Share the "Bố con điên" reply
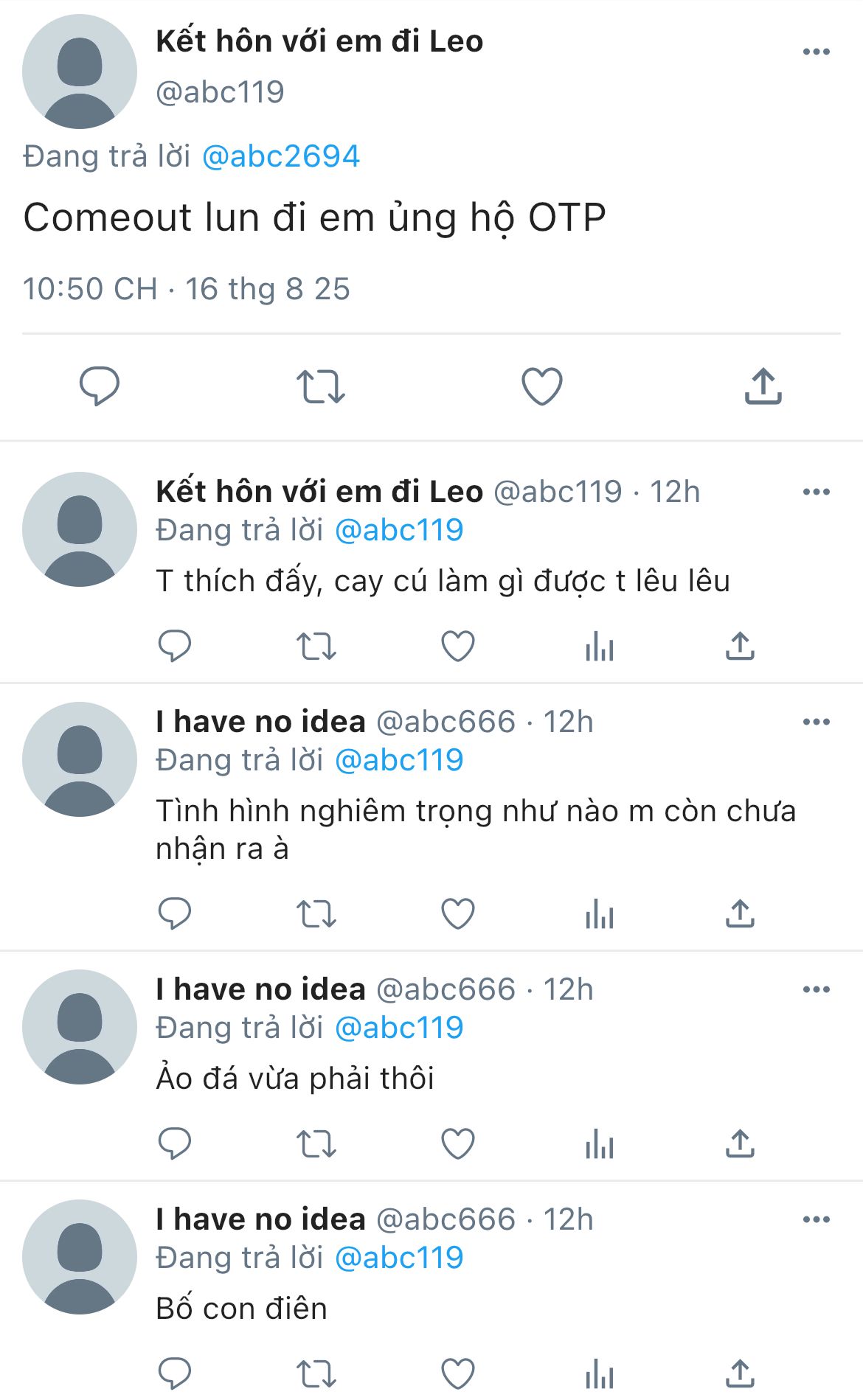This screenshot has height=1400, width=863. point(740,1374)
